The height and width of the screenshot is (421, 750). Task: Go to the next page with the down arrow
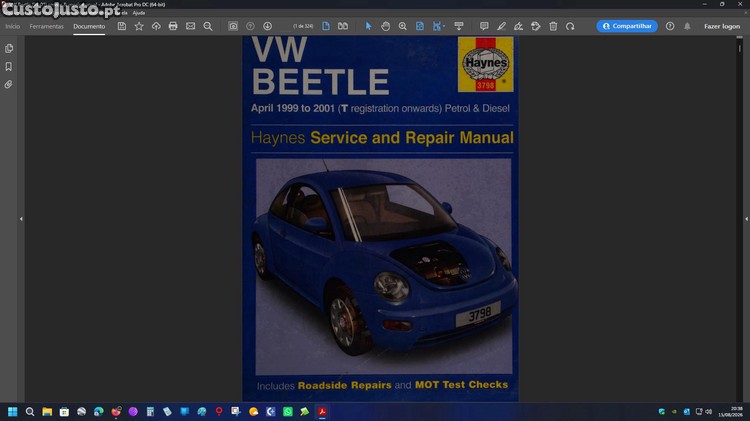267,26
